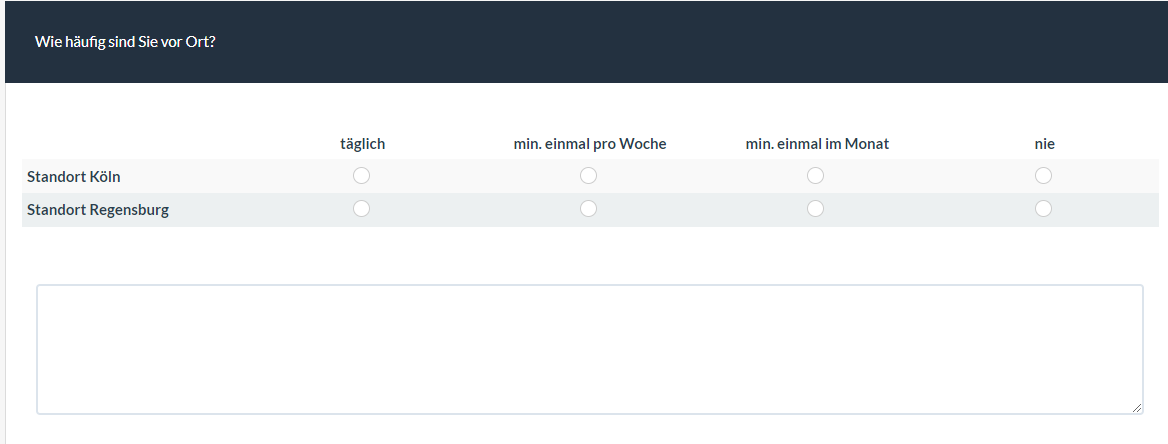Set Standort Regensburg to nie
This screenshot has height=444, width=1168.
pos(1044,209)
